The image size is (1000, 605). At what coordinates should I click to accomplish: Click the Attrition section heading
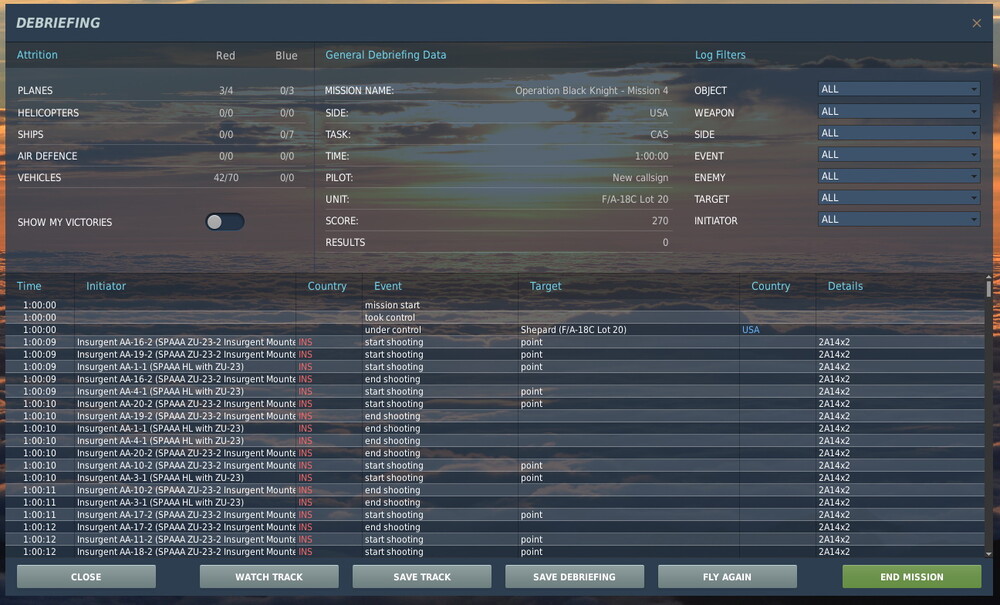coord(37,55)
